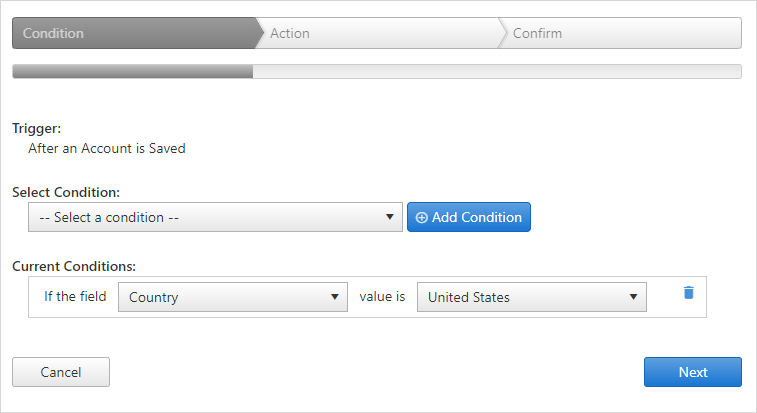The image size is (757, 413).
Task: Click the Current Conditions heading
Action: 74,266
